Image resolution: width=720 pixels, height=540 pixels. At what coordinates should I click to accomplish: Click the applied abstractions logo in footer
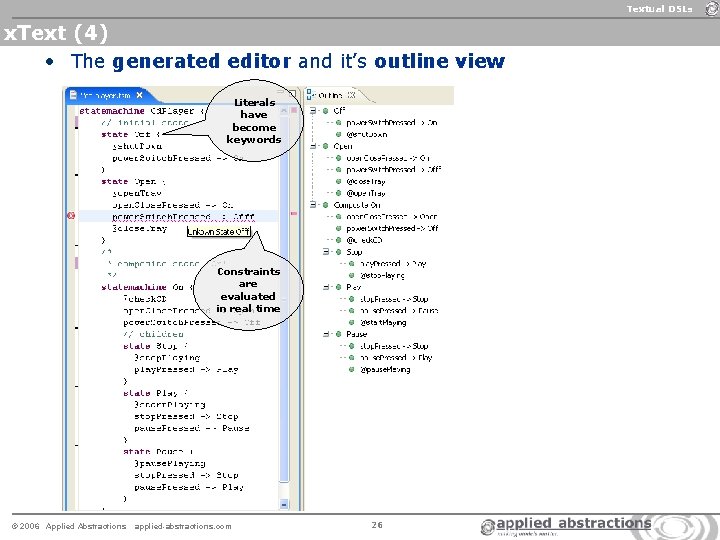pyautogui.click(x=566, y=526)
